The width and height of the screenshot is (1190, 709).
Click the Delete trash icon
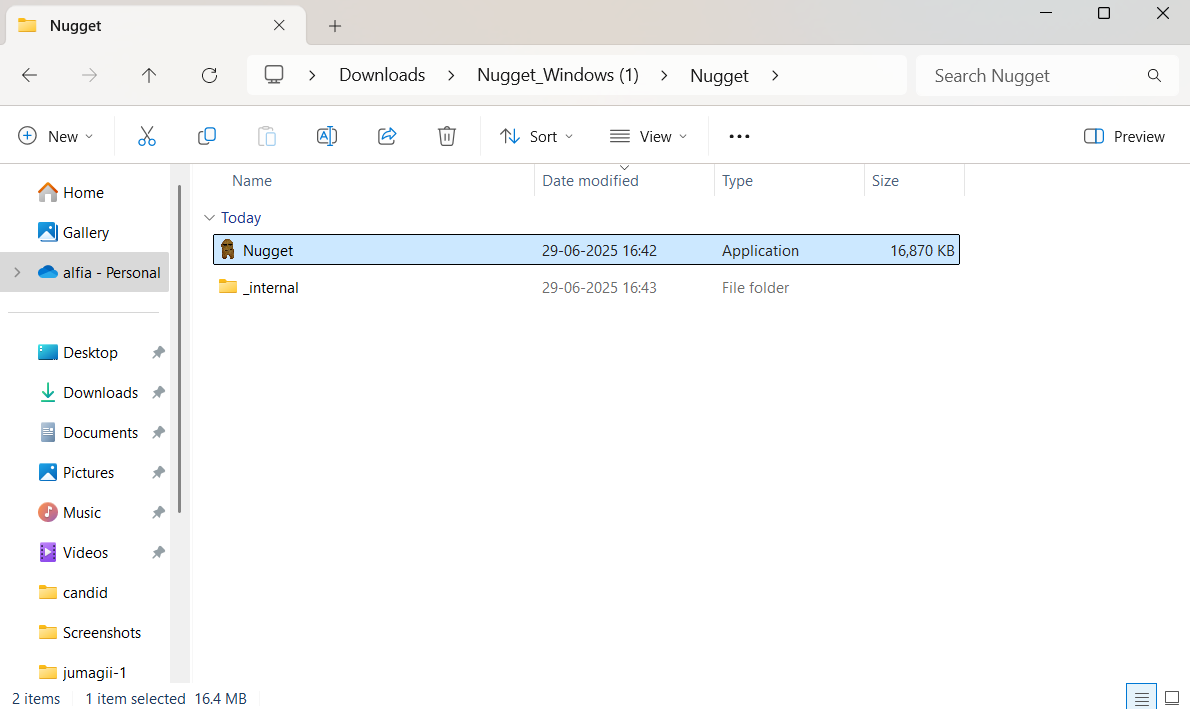click(x=447, y=137)
